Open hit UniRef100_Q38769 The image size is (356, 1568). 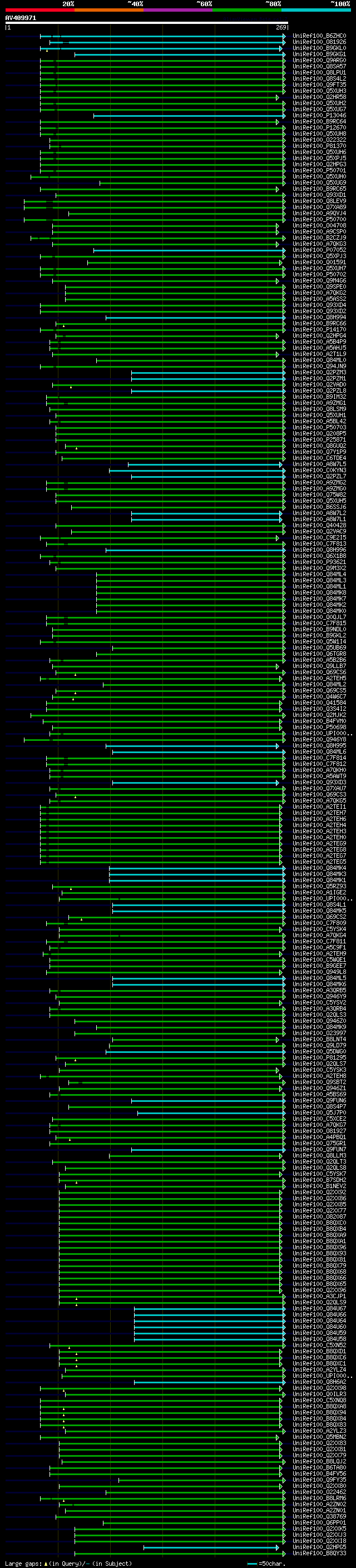pyautogui.click(x=319, y=1516)
